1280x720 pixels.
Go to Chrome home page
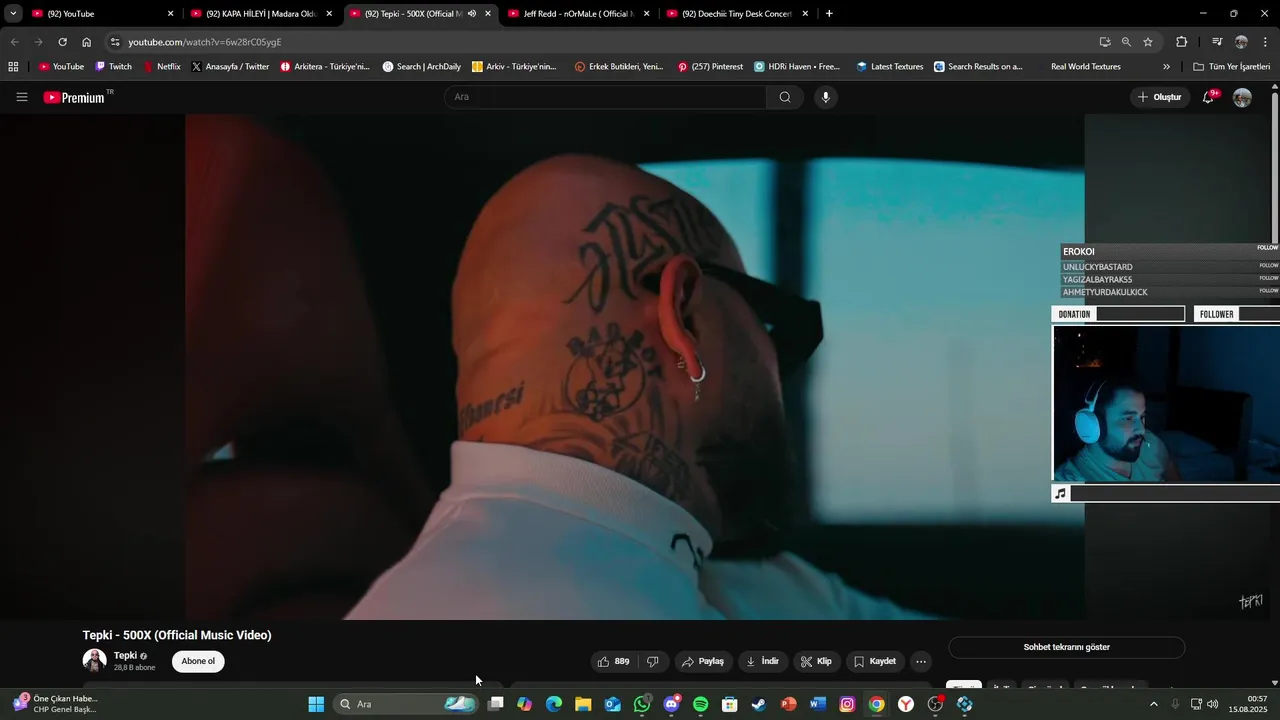click(87, 42)
